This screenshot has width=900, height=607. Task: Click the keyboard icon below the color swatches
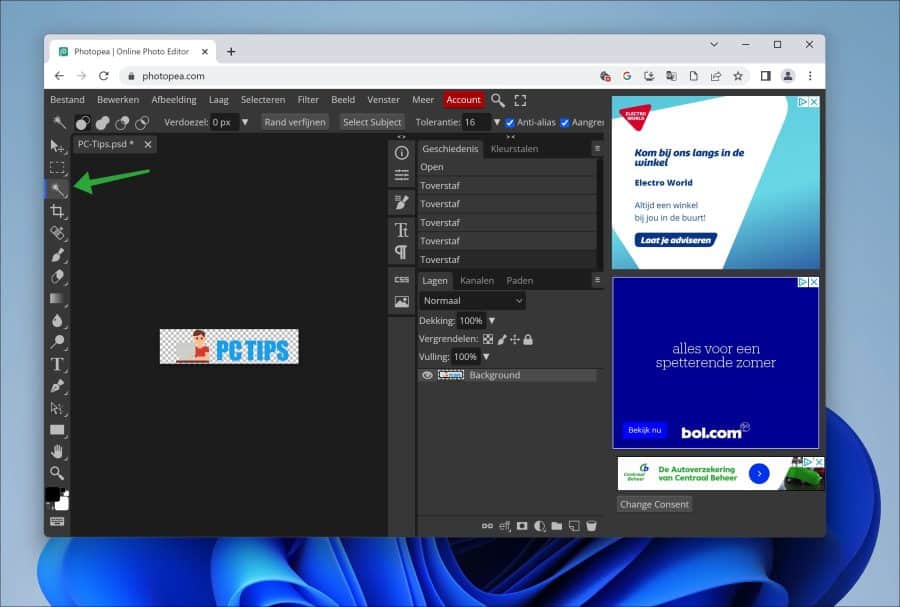pyautogui.click(x=57, y=521)
